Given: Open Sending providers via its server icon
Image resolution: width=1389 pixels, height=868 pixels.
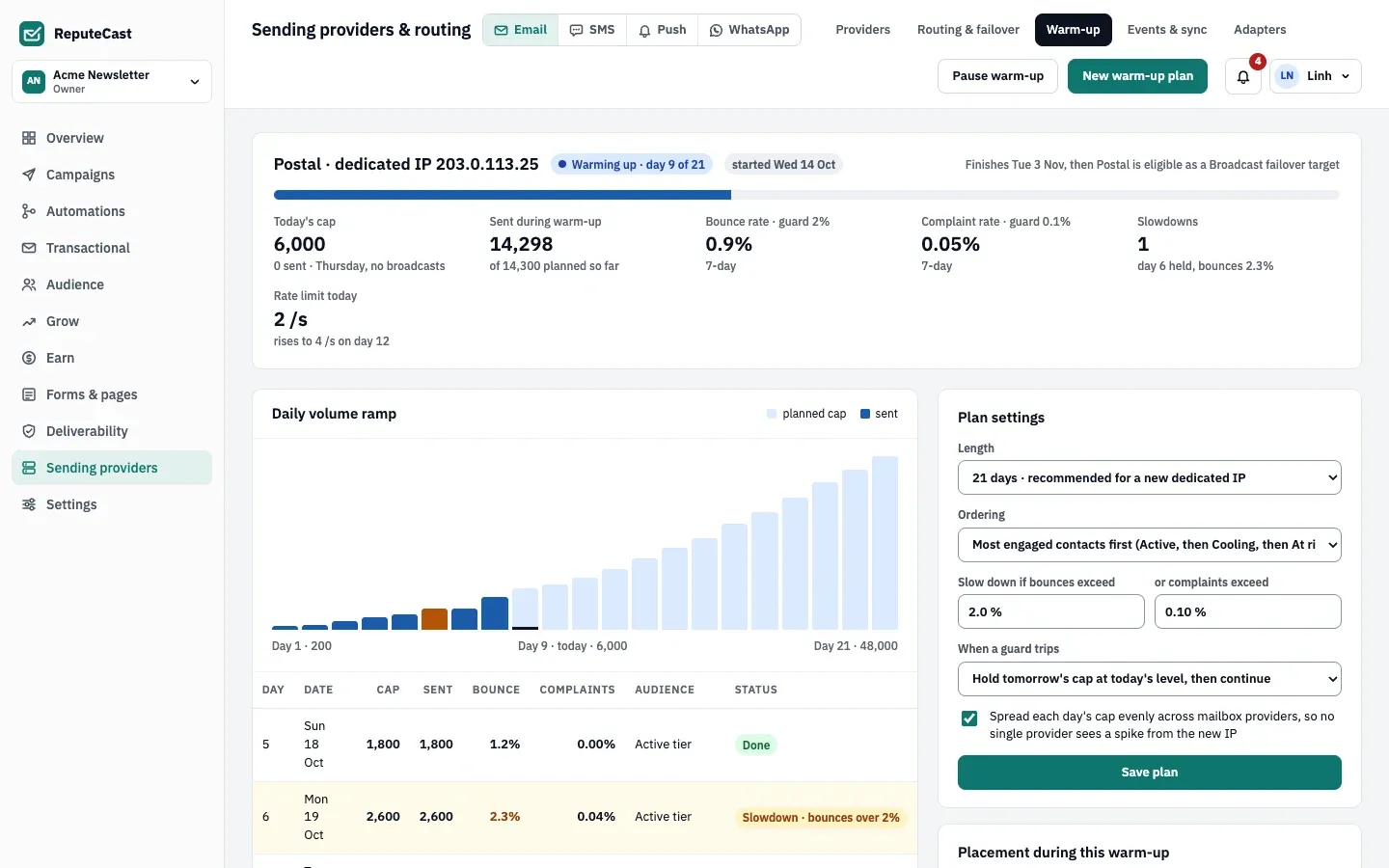Looking at the screenshot, I should pos(29,468).
